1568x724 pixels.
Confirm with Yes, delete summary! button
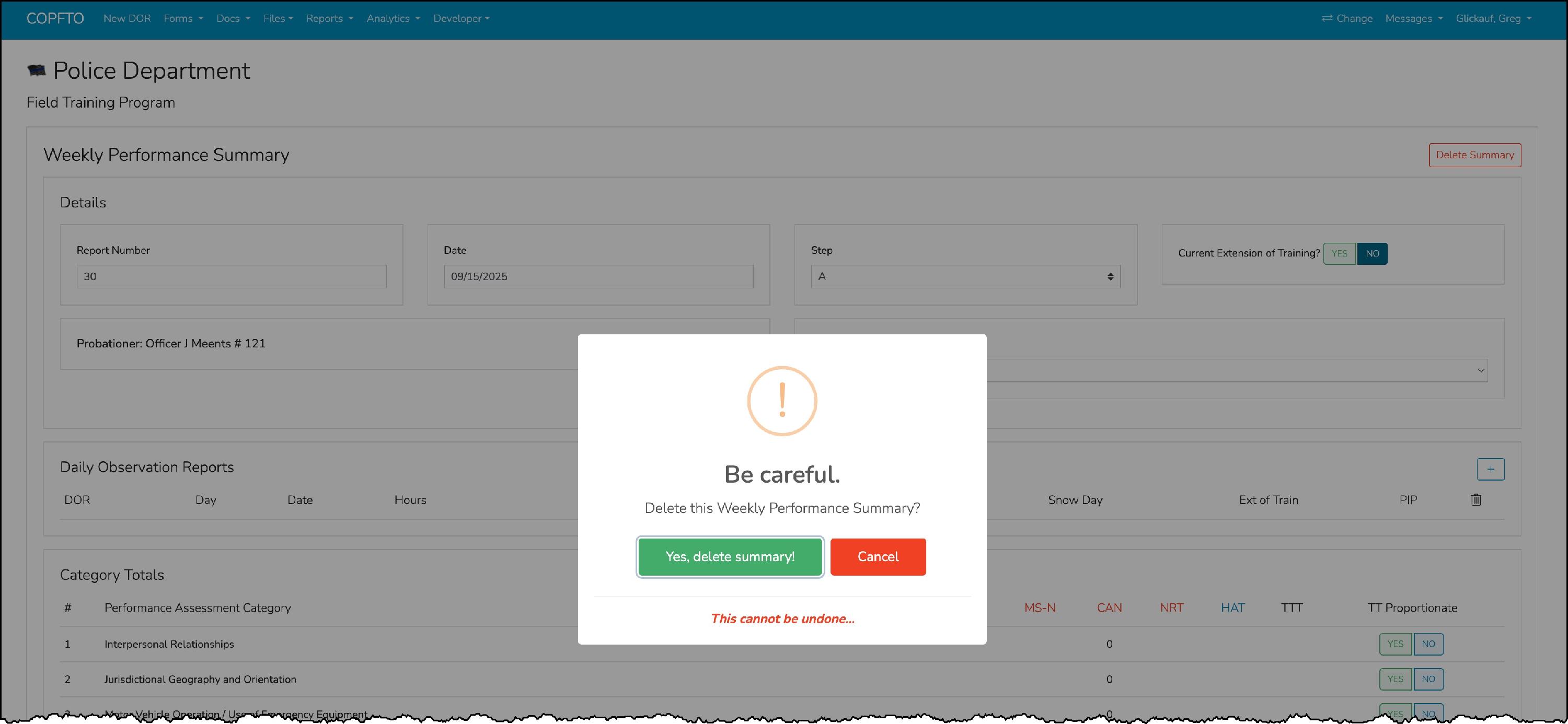[730, 557]
